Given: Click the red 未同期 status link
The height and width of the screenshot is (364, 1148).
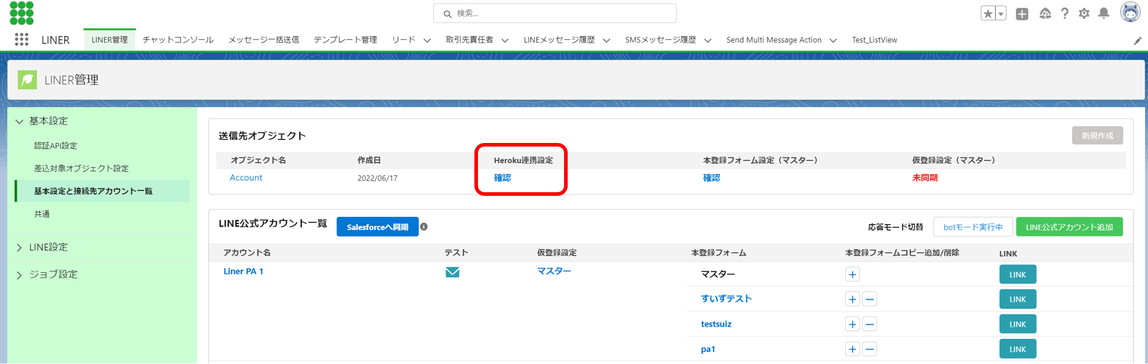Looking at the screenshot, I should [925, 177].
